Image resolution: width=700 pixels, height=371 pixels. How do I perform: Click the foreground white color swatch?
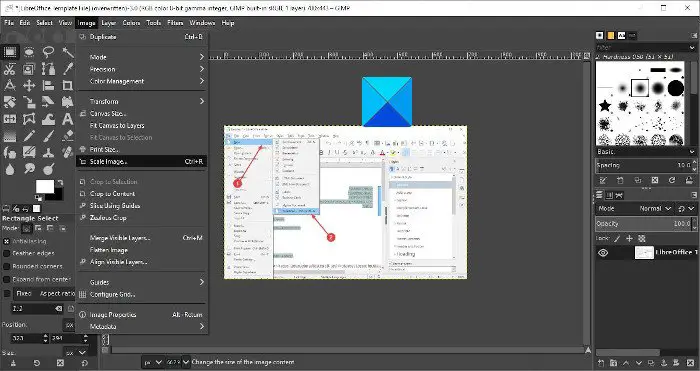coord(45,187)
